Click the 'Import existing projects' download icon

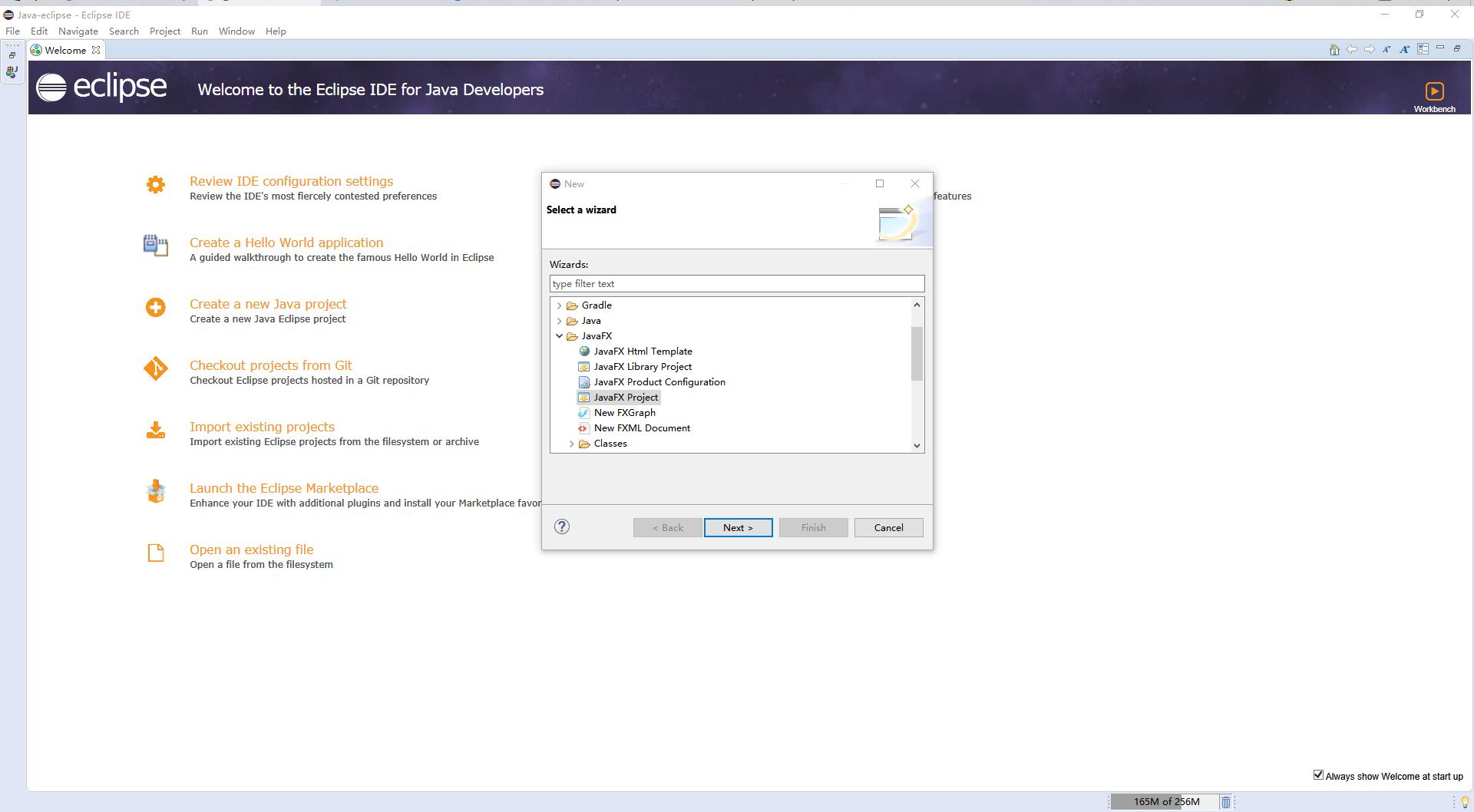click(154, 431)
